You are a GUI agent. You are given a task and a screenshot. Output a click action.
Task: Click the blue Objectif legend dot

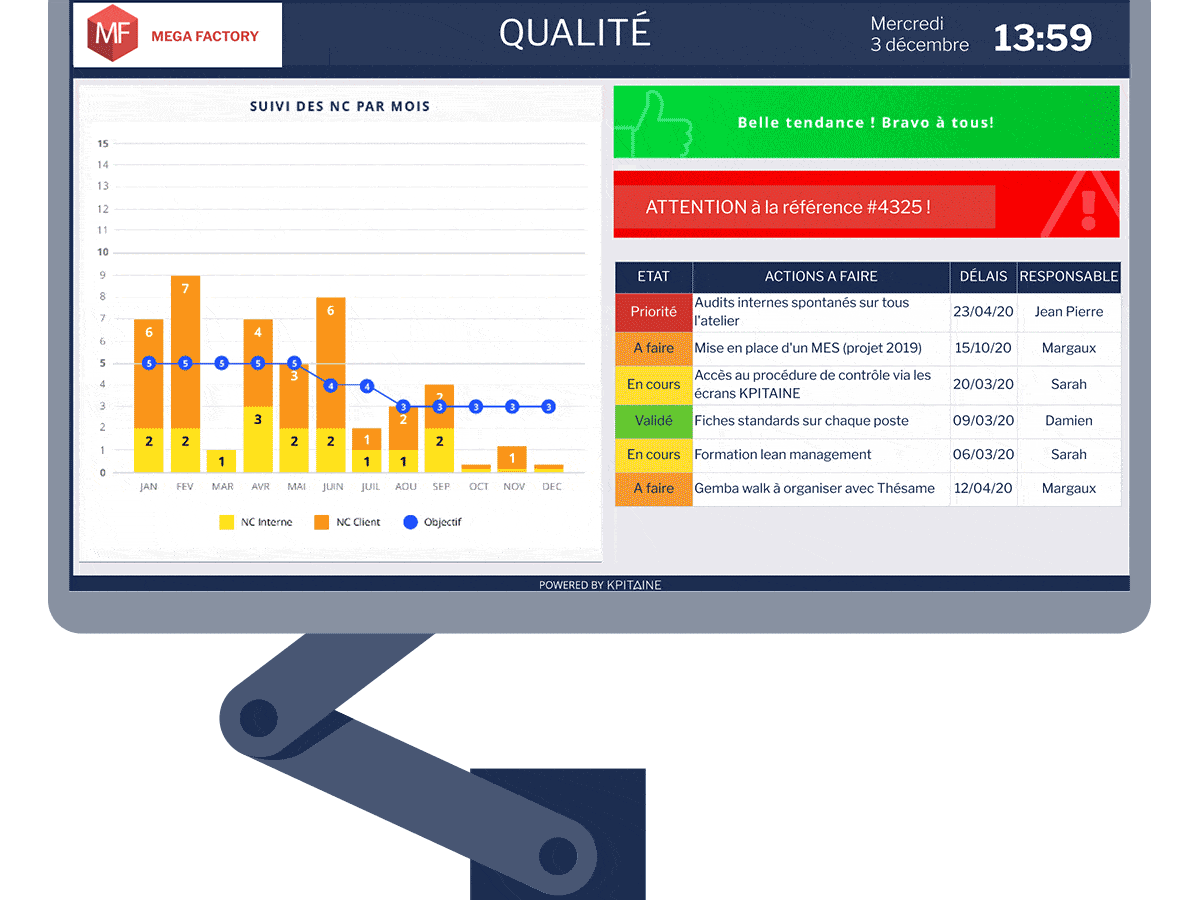[409, 522]
